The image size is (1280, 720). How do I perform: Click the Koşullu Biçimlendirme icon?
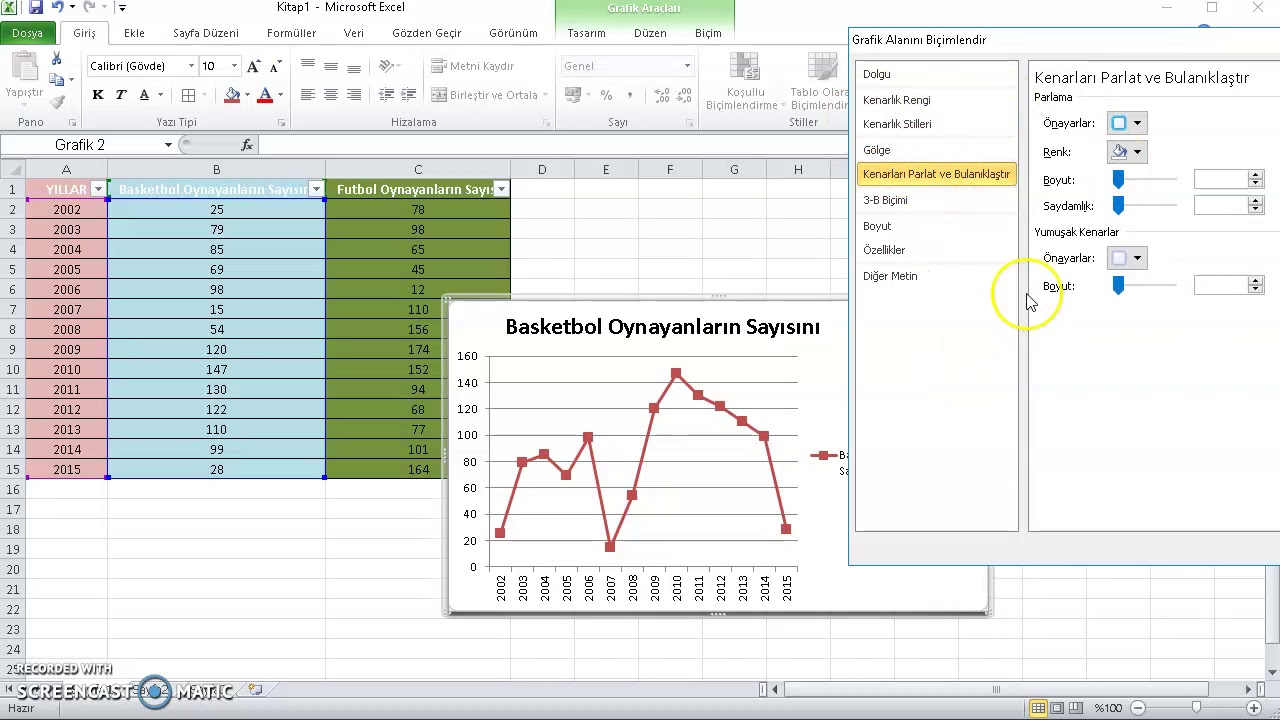coord(744,67)
